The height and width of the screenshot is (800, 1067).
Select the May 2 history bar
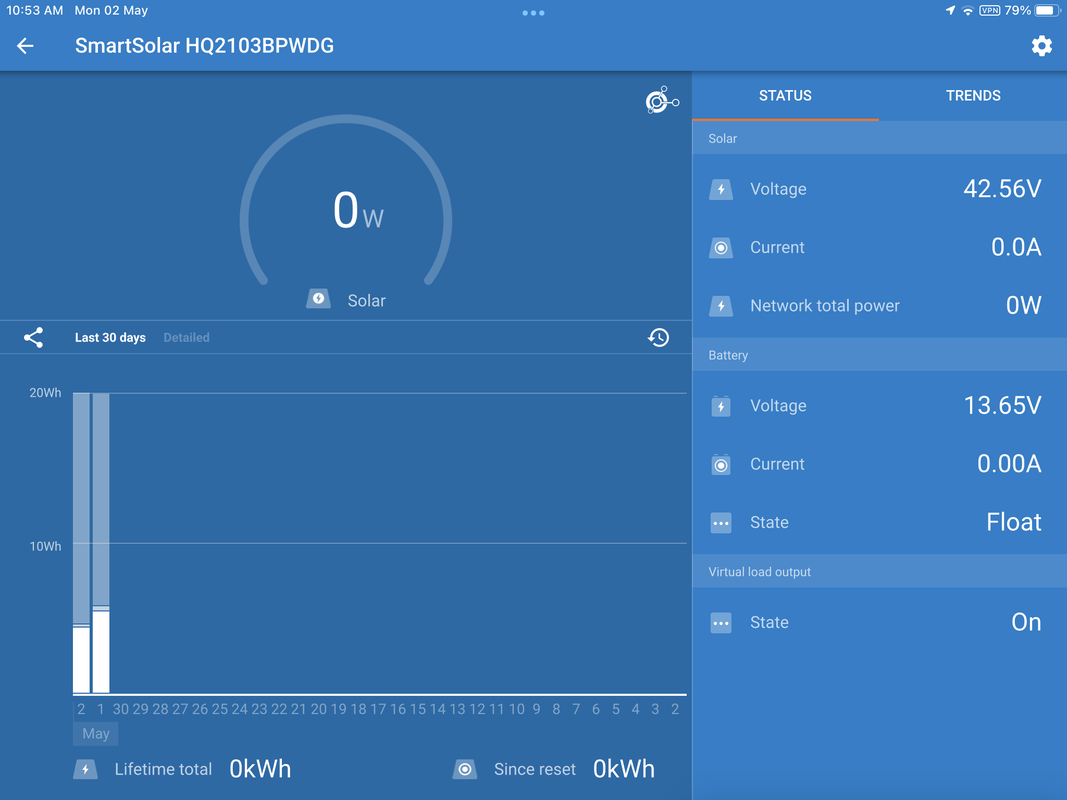[x=82, y=543]
